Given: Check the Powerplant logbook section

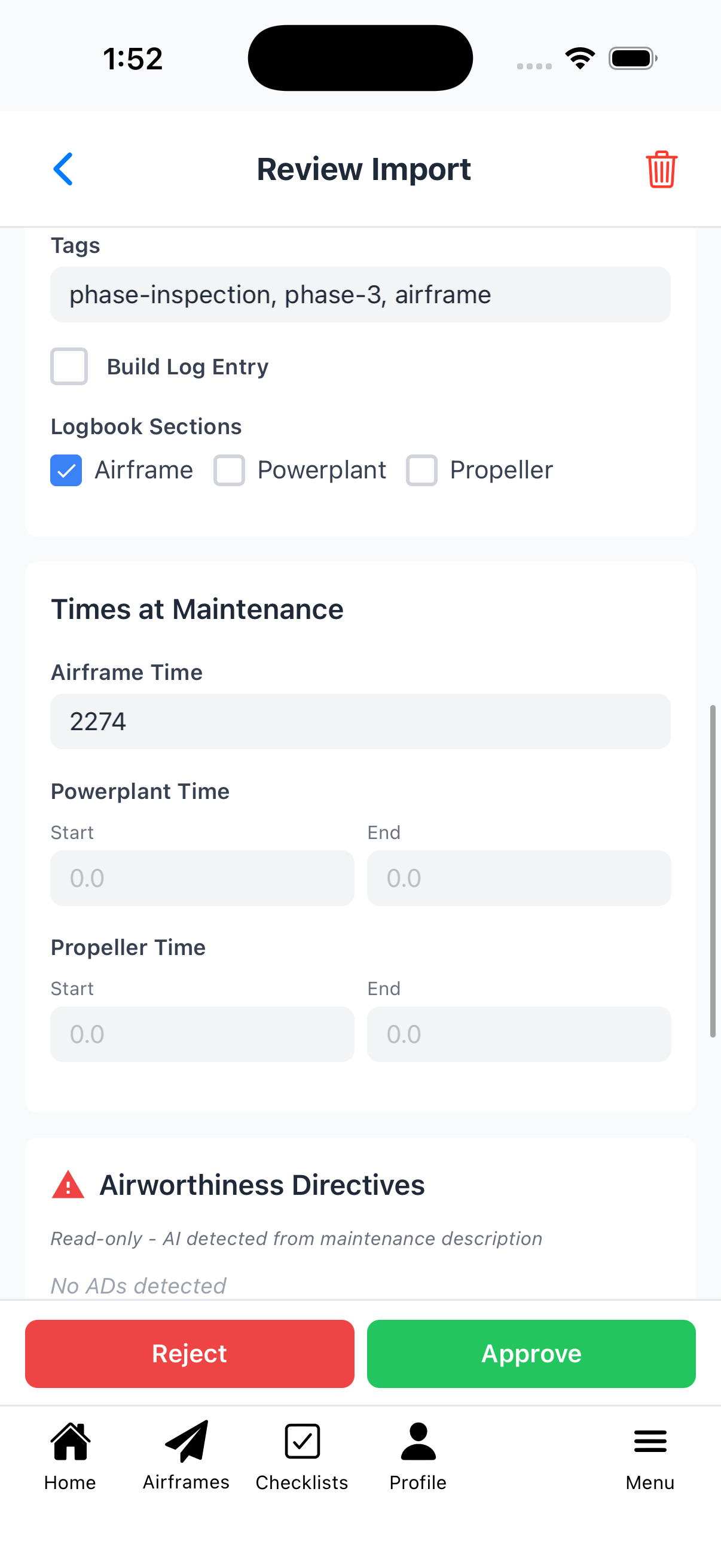Looking at the screenshot, I should tap(230, 471).
